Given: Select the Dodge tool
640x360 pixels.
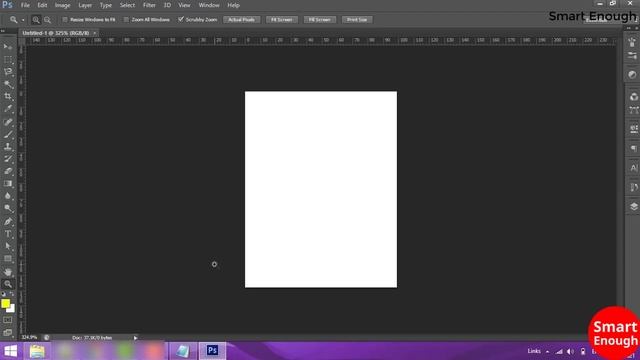Looking at the screenshot, I should coord(8,209).
